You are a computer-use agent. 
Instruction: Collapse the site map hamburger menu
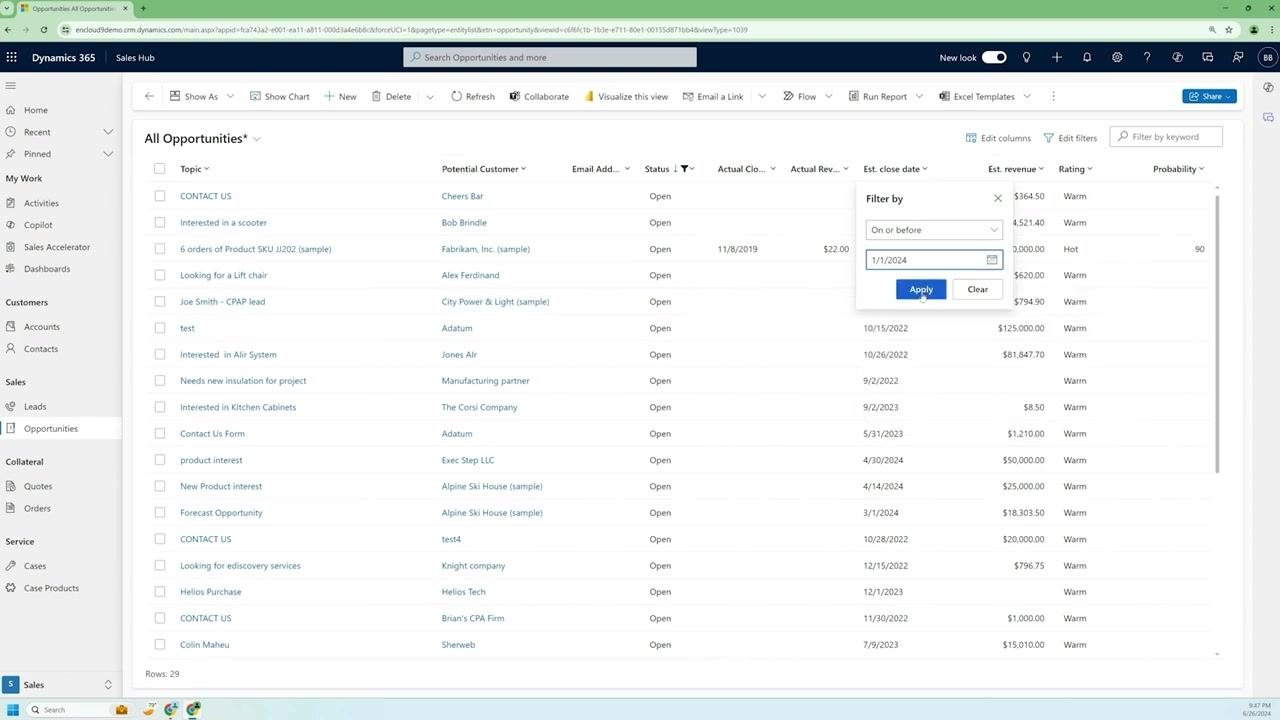tap(11, 86)
